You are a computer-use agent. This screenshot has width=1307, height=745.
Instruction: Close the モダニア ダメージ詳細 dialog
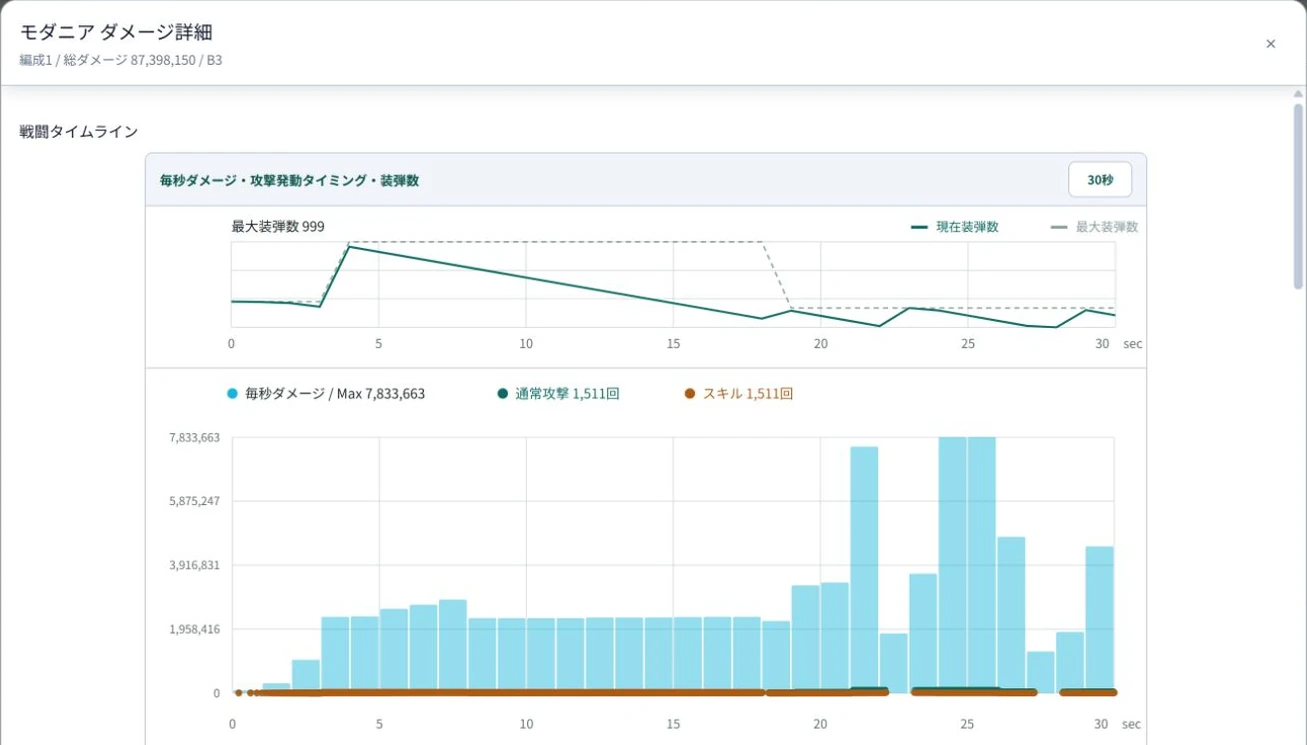point(1270,44)
